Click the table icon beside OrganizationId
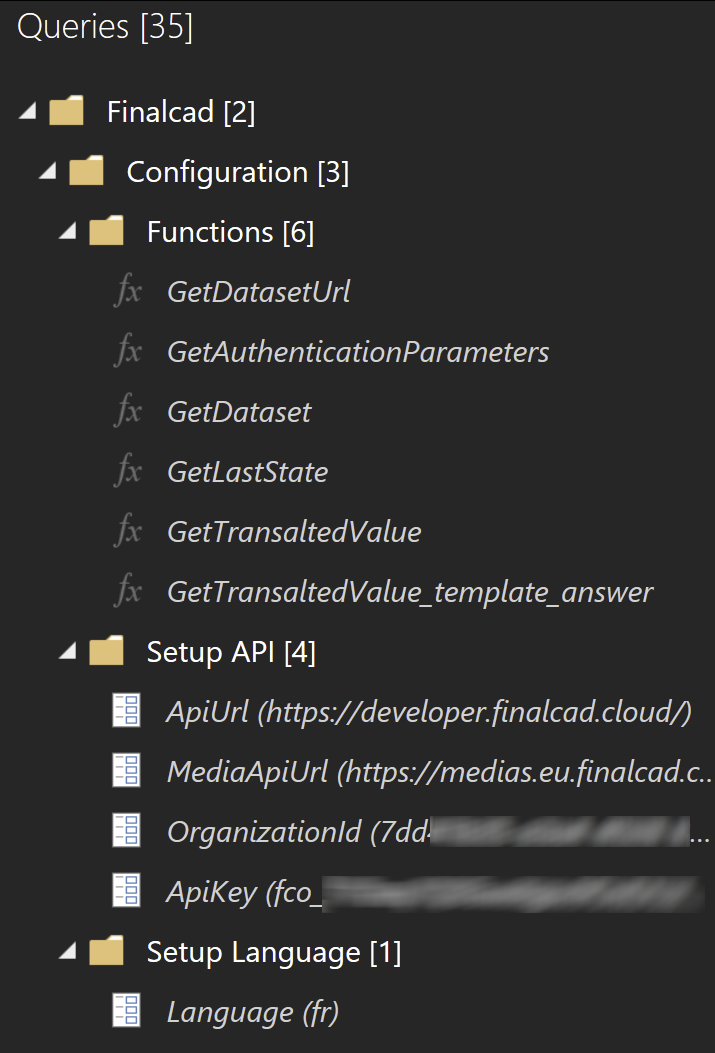 pos(127,832)
